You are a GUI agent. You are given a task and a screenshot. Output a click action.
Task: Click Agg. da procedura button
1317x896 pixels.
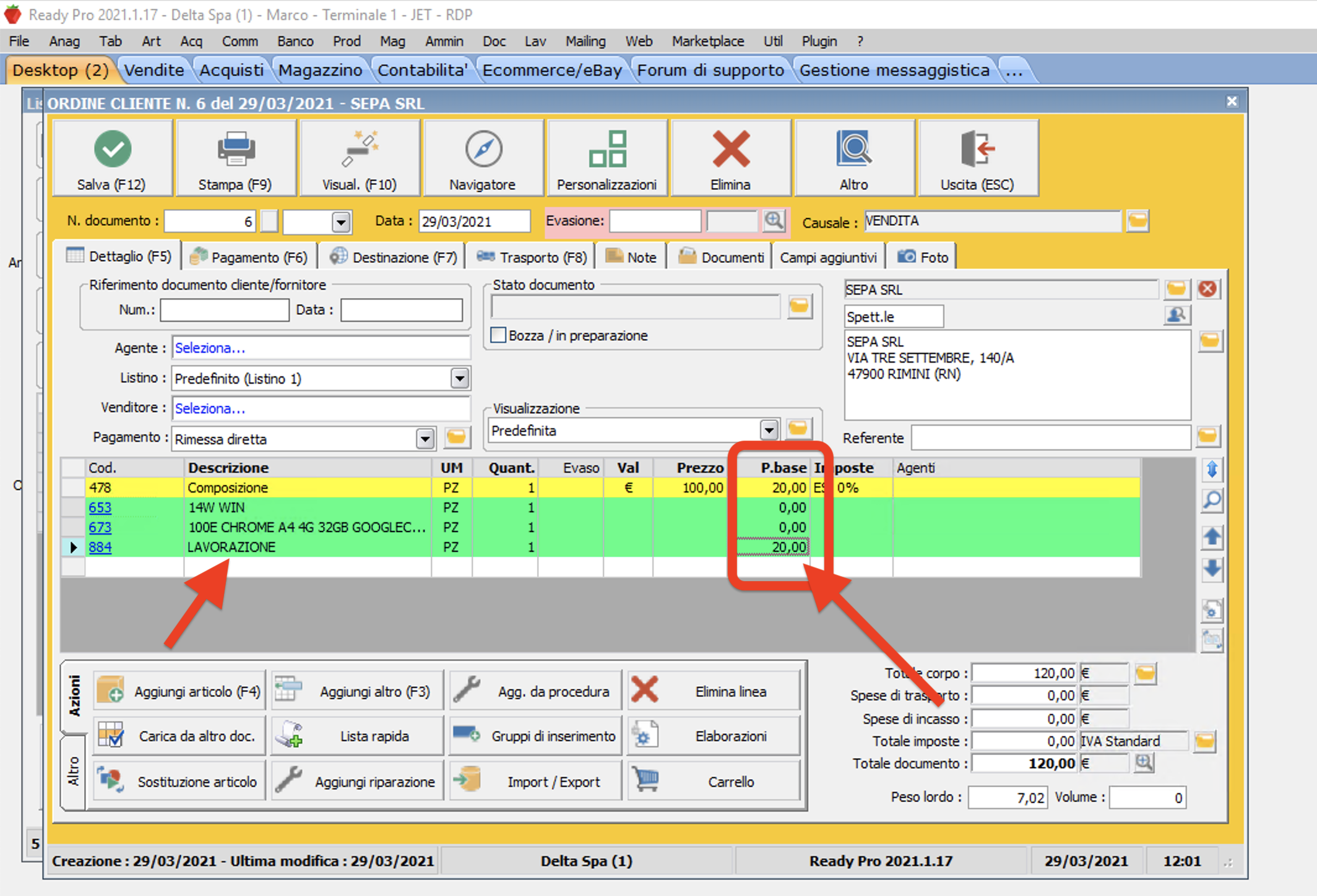(535, 691)
